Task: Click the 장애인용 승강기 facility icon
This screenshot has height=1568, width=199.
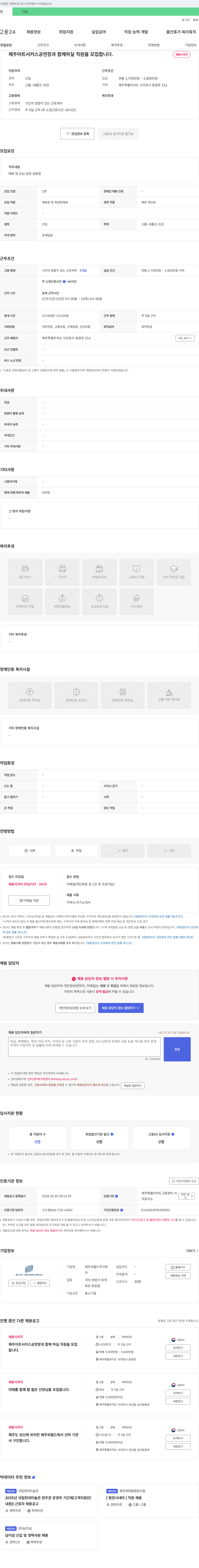Action: (x=76, y=695)
